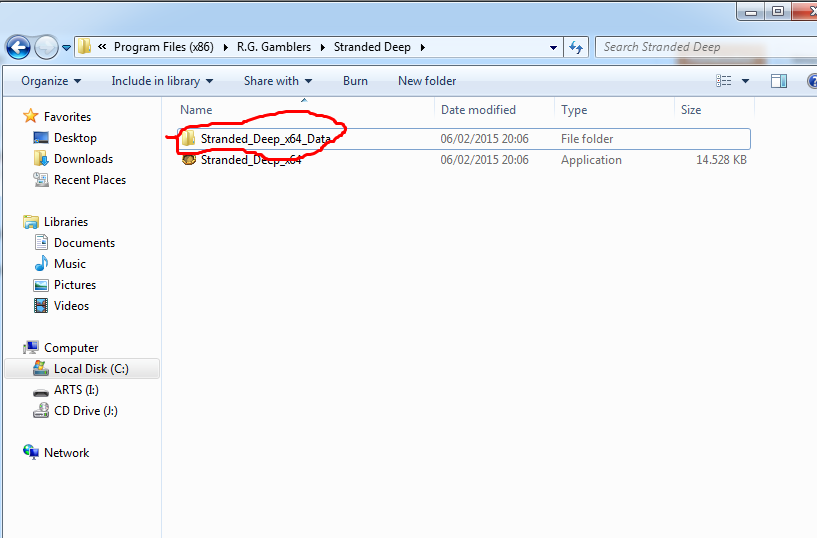817x538 pixels.
Task: Click the Pictures library icon
Action: (x=41, y=285)
